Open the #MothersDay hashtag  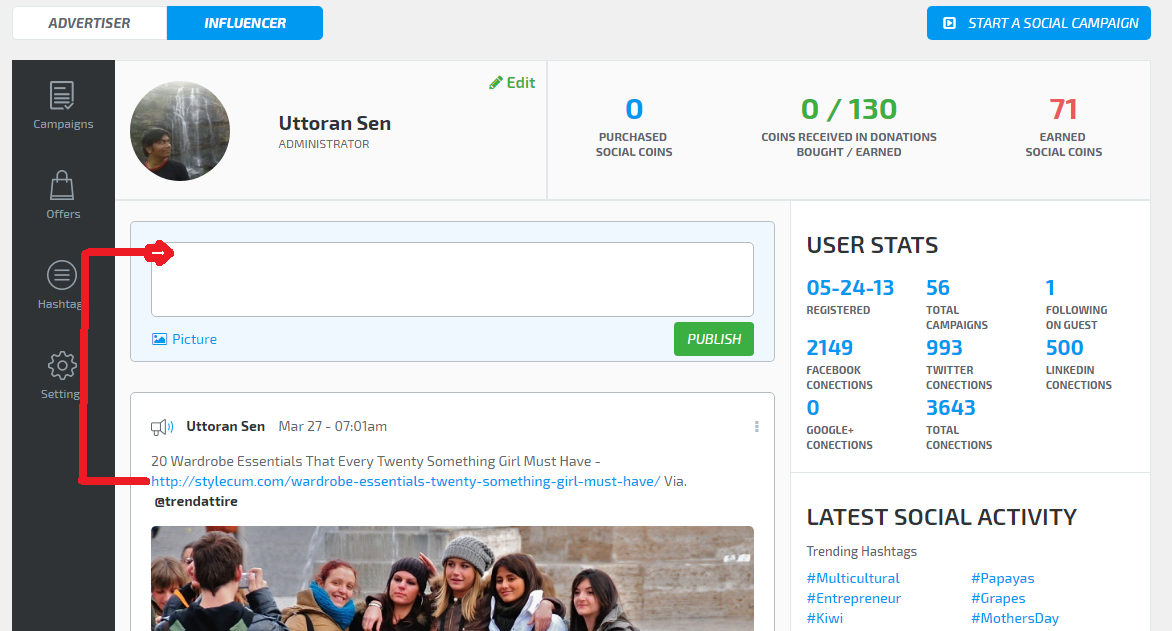point(1015,618)
